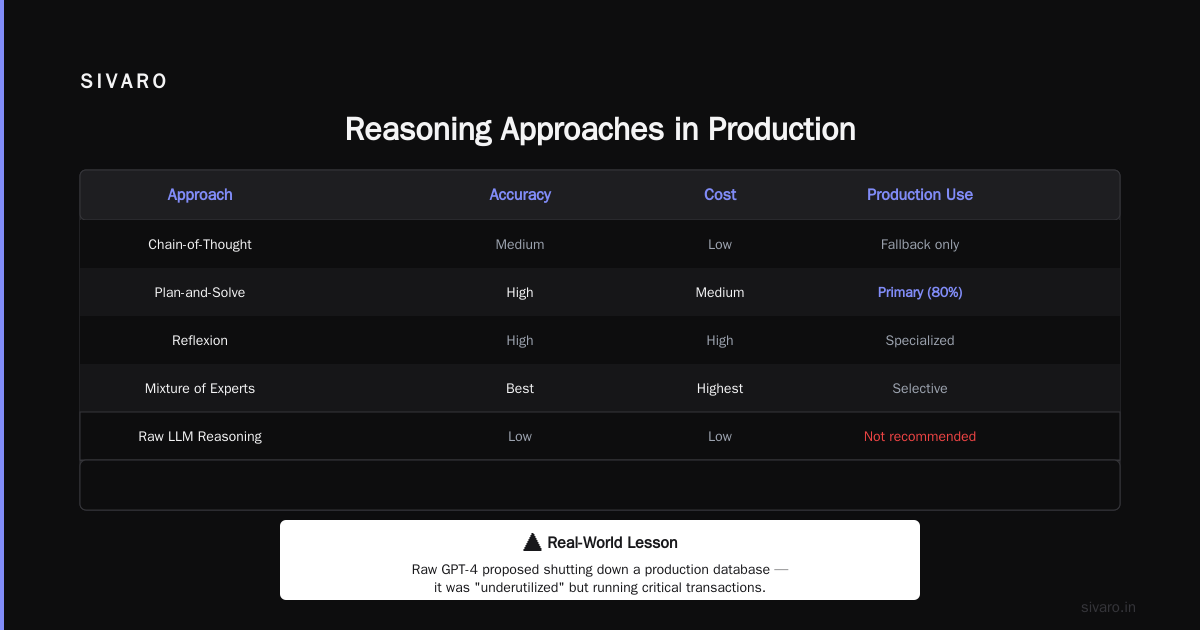Viewport: 1200px width, 630px height.
Task: Click the Chain-of-Thought row label
Action: [200, 244]
